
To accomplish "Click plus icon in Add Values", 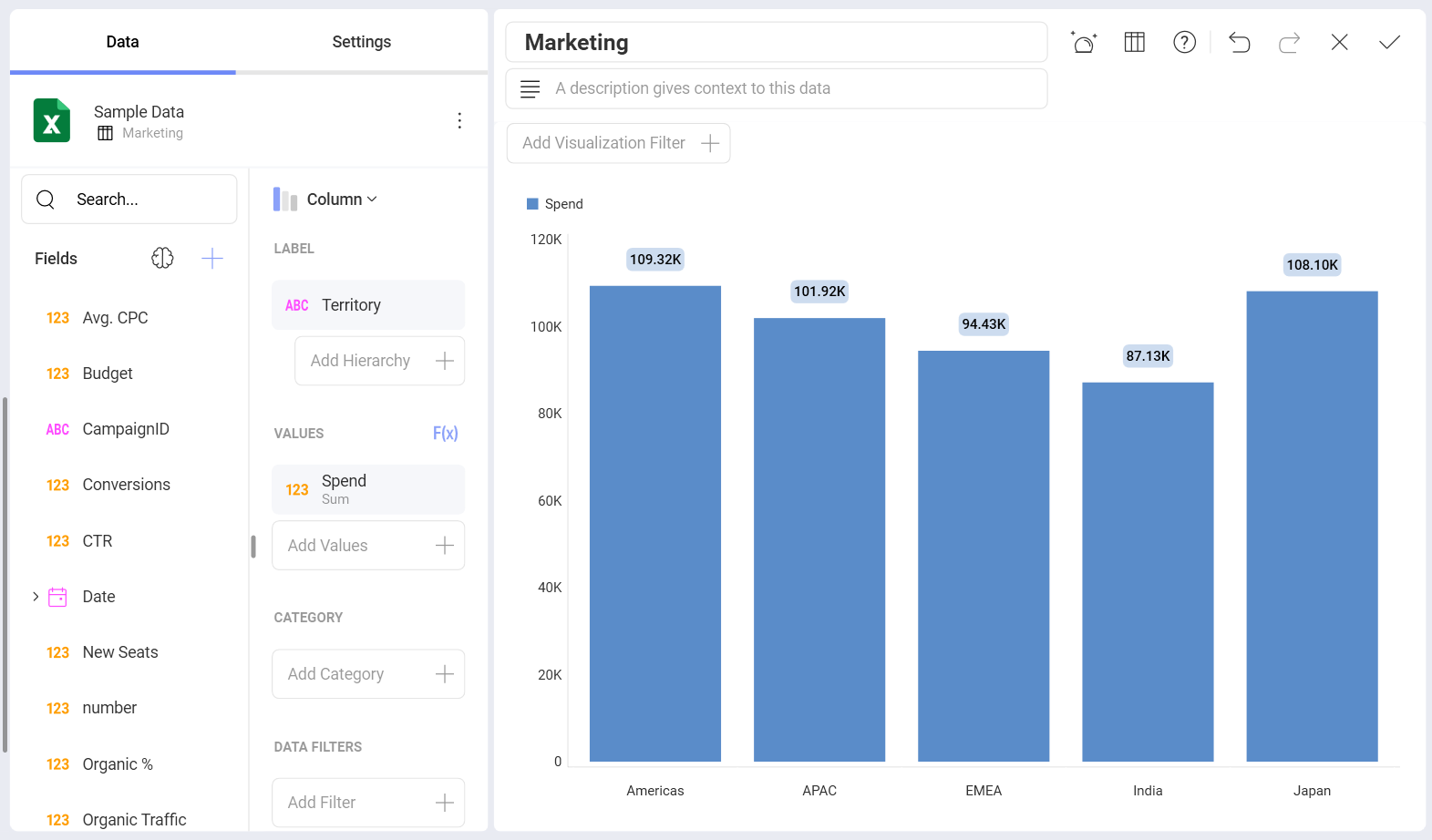I will (x=445, y=546).
